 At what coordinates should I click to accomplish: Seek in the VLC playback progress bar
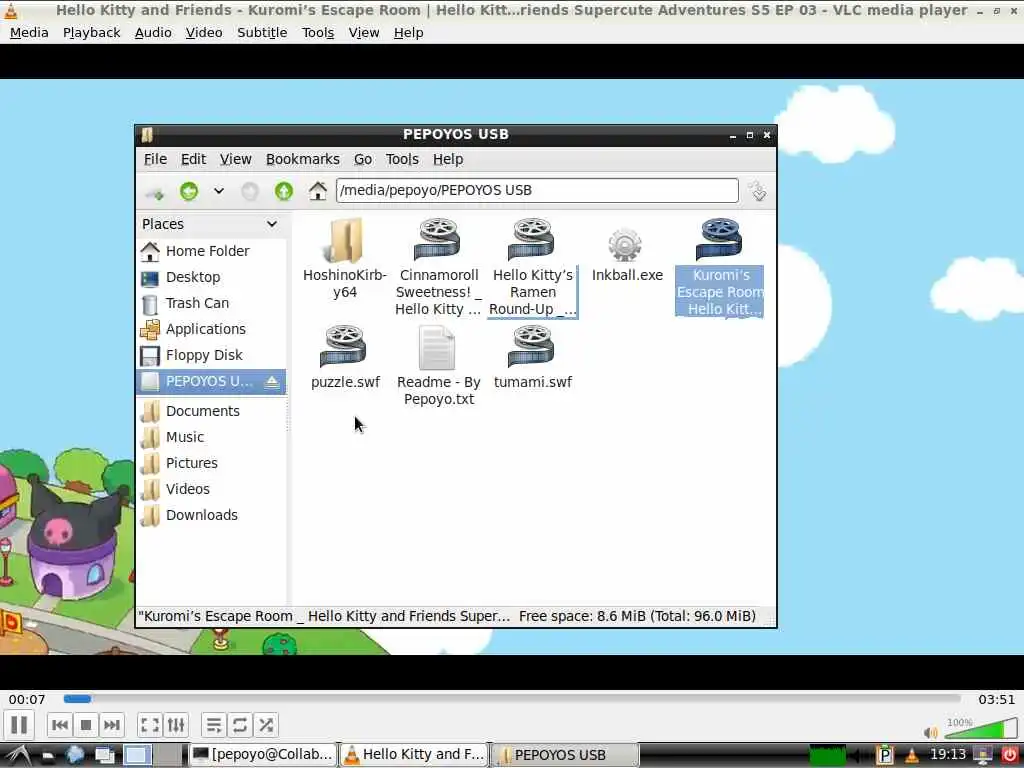pos(511,699)
